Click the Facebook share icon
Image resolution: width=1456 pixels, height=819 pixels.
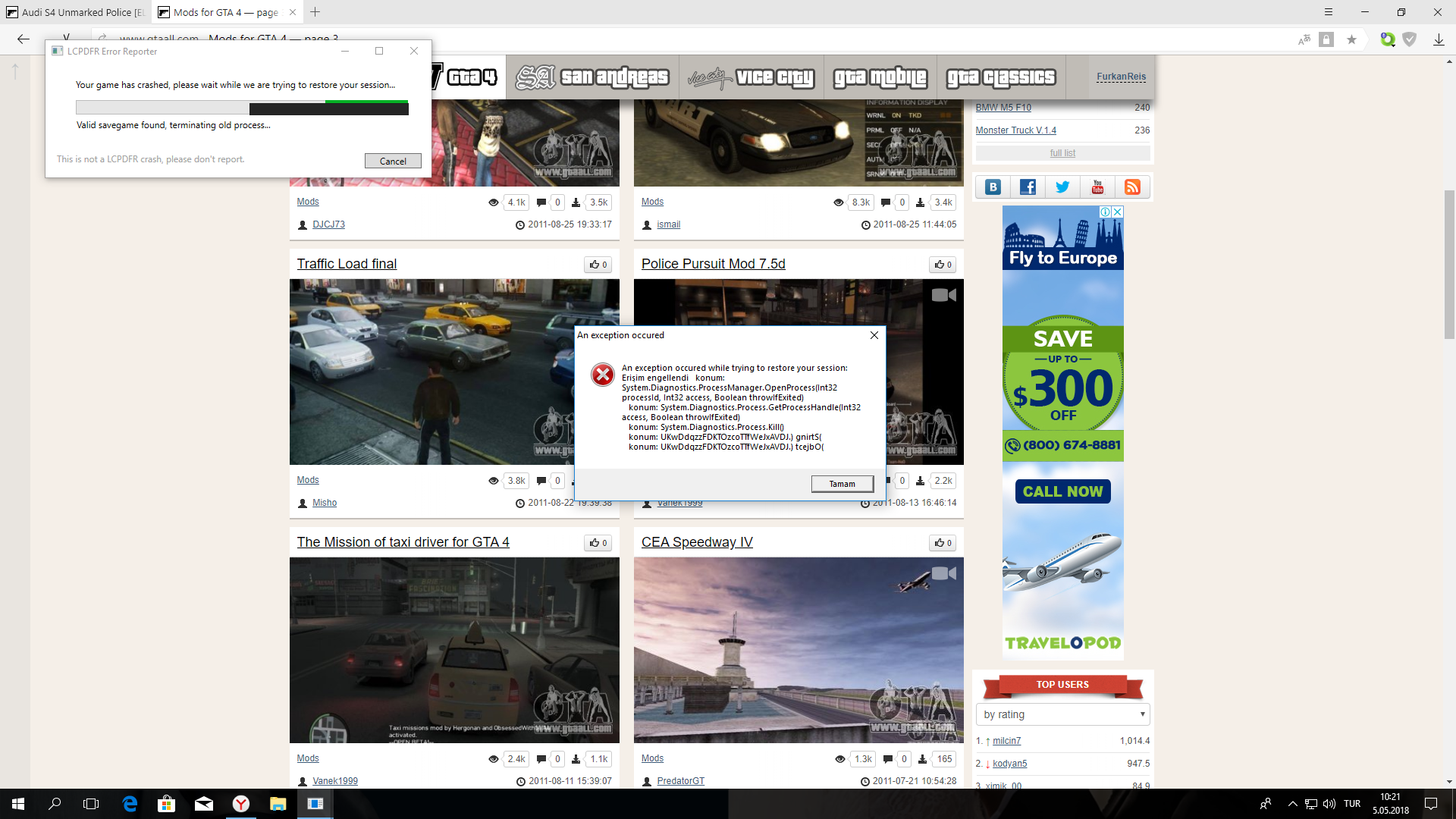[1028, 187]
